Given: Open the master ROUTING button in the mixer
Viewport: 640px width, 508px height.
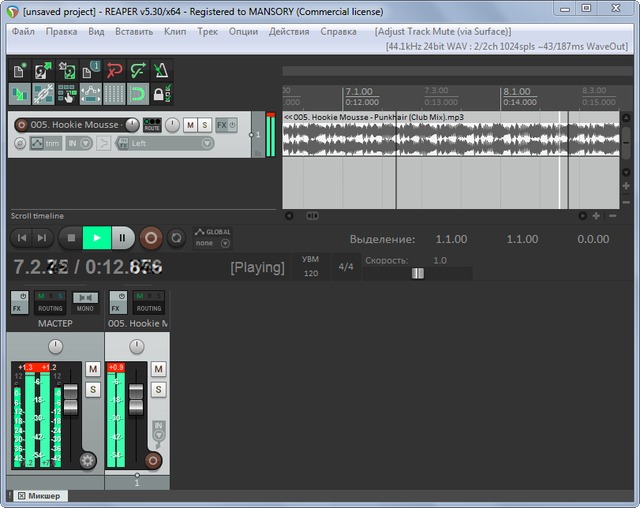Looking at the screenshot, I should (50, 302).
